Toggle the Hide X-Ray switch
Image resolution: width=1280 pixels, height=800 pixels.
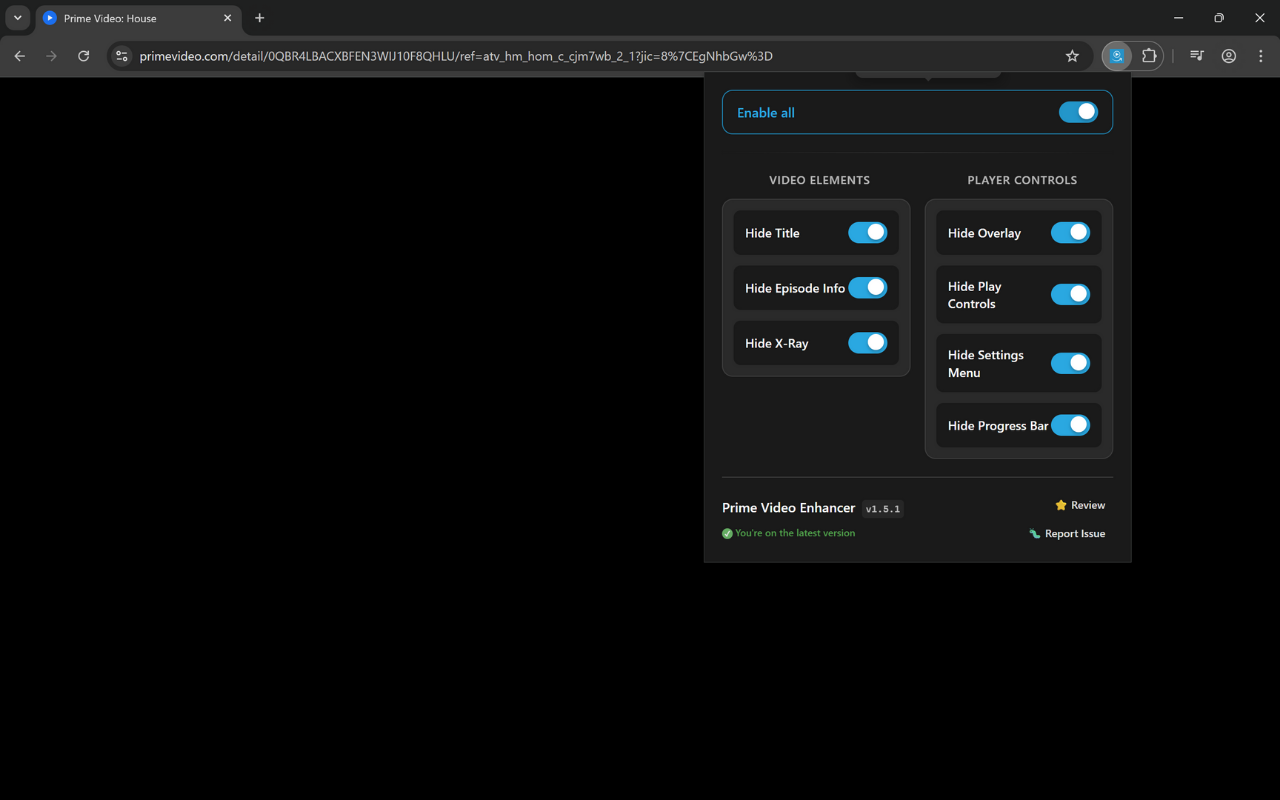click(x=867, y=342)
